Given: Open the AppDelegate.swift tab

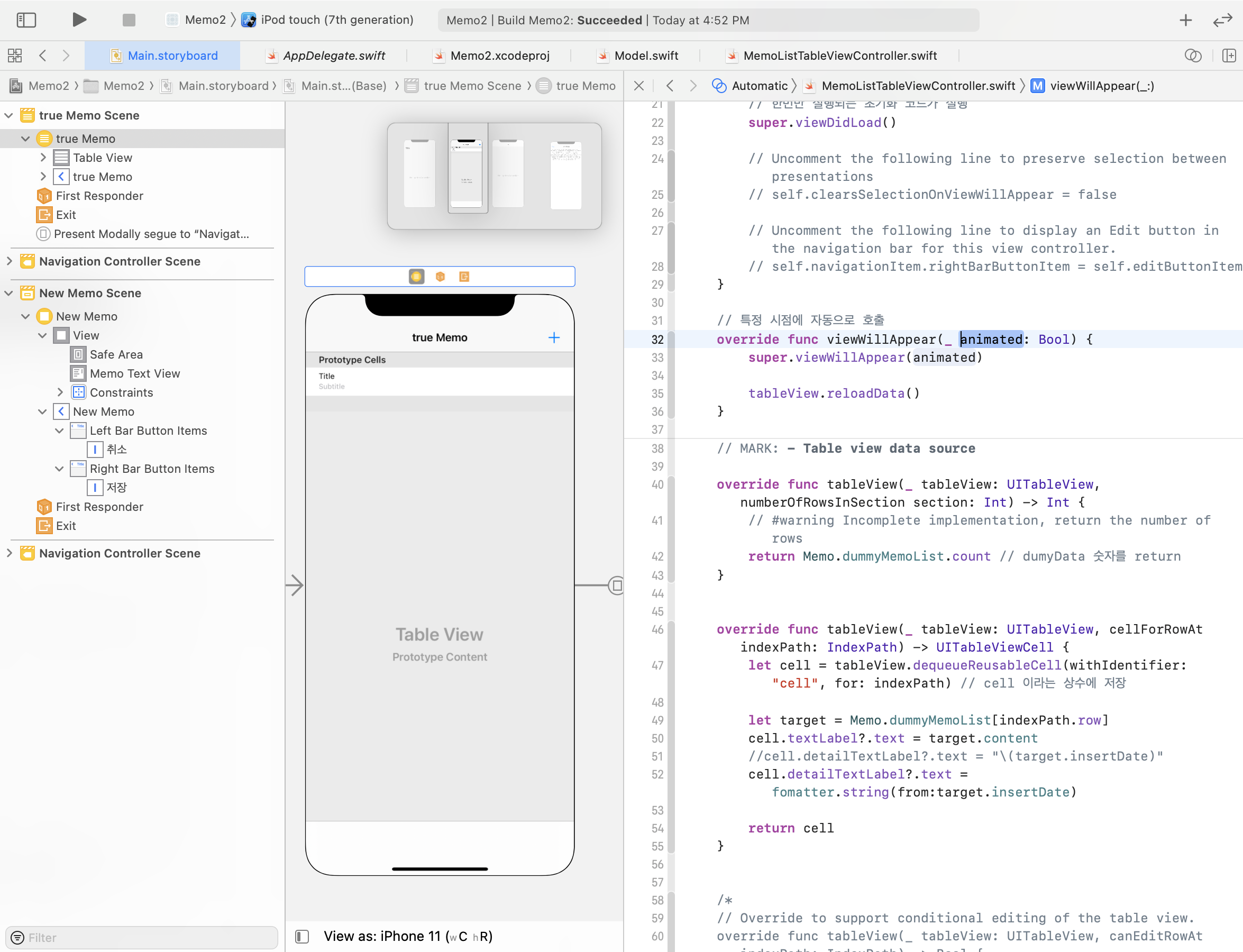Looking at the screenshot, I should pyautogui.click(x=333, y=56).
